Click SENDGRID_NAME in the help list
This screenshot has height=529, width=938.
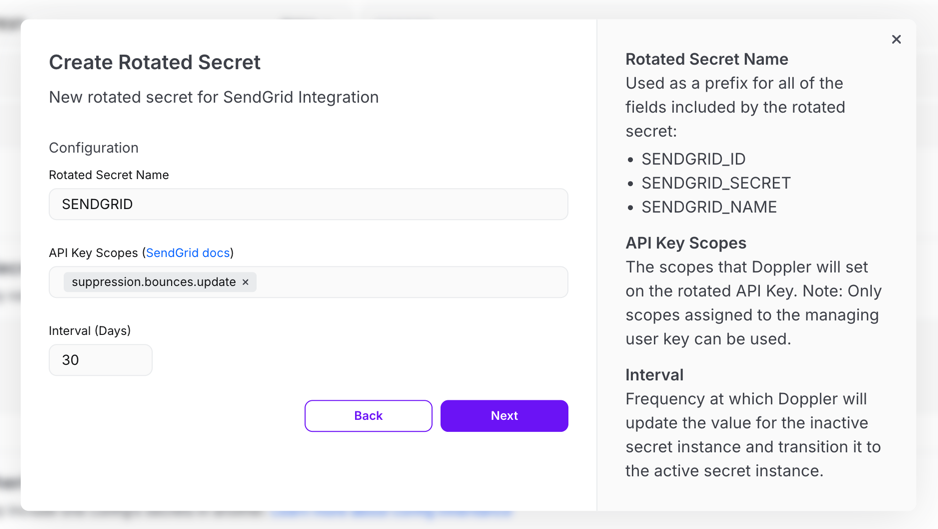(708, 207)
